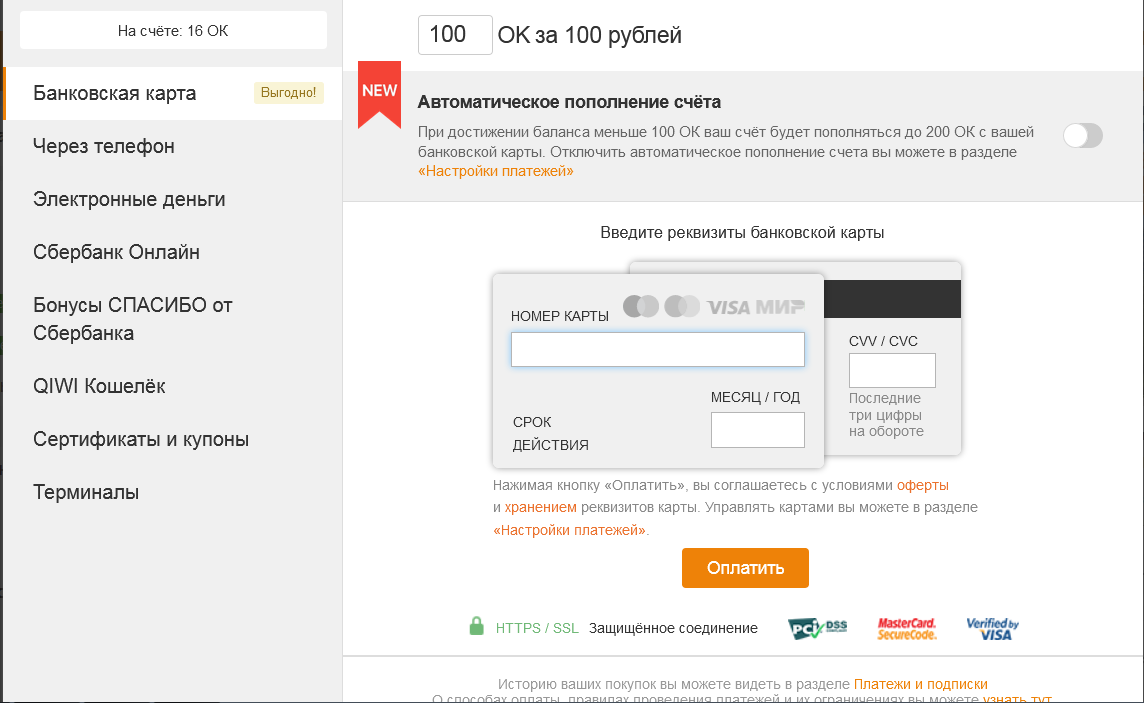1144x703 pixels.
Task: Click the VISA logo on the card
Action: [728, 307]
